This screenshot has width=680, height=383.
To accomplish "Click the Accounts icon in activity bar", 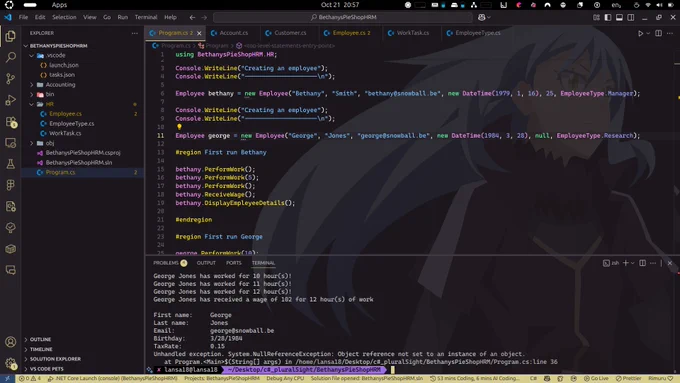I will (x=10, y=342).
